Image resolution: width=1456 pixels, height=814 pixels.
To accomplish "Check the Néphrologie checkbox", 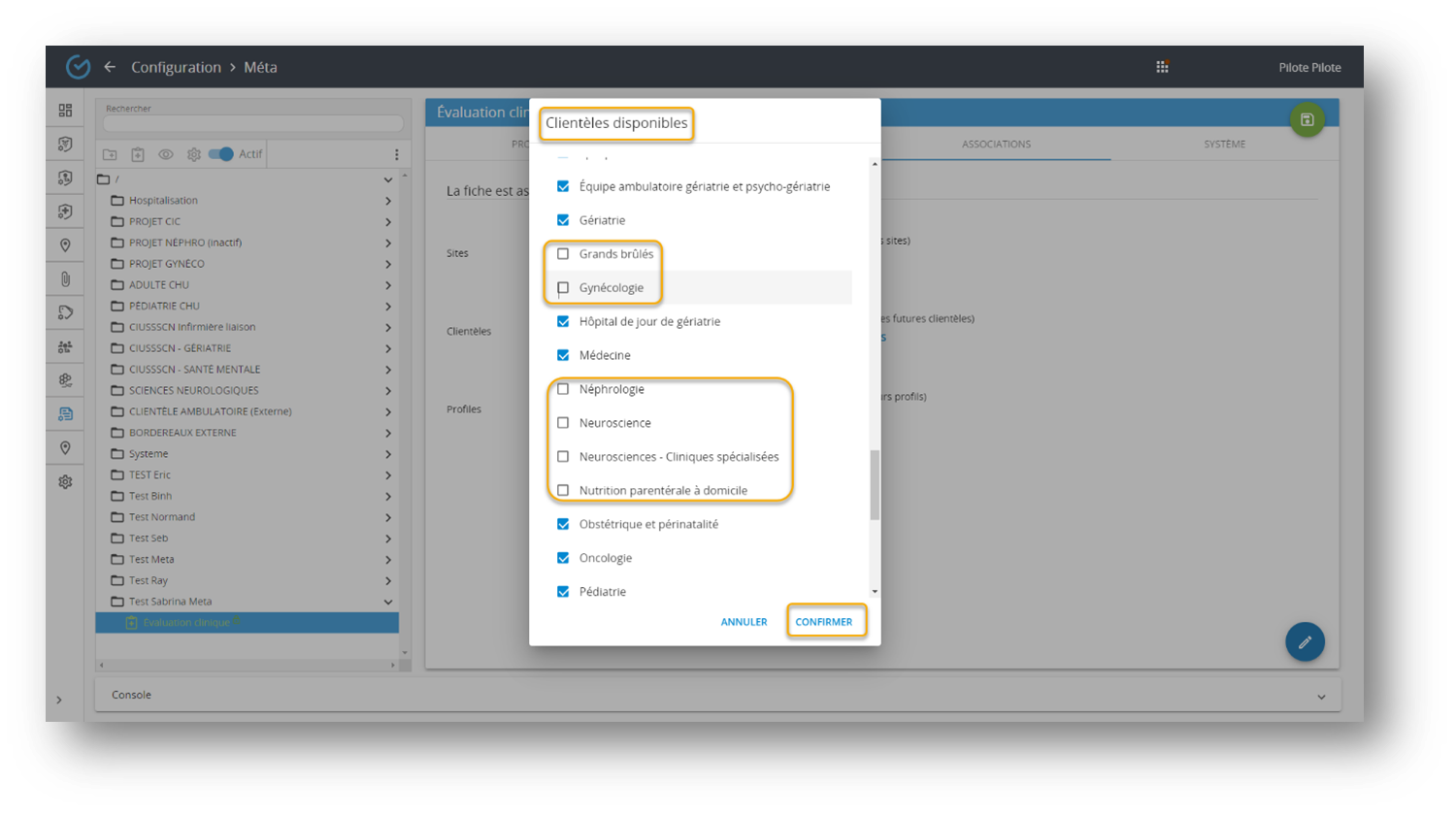I will coord(563,389).
